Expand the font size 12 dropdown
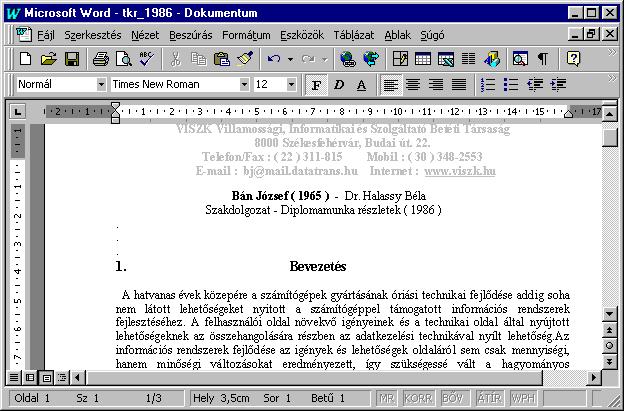 291,84
